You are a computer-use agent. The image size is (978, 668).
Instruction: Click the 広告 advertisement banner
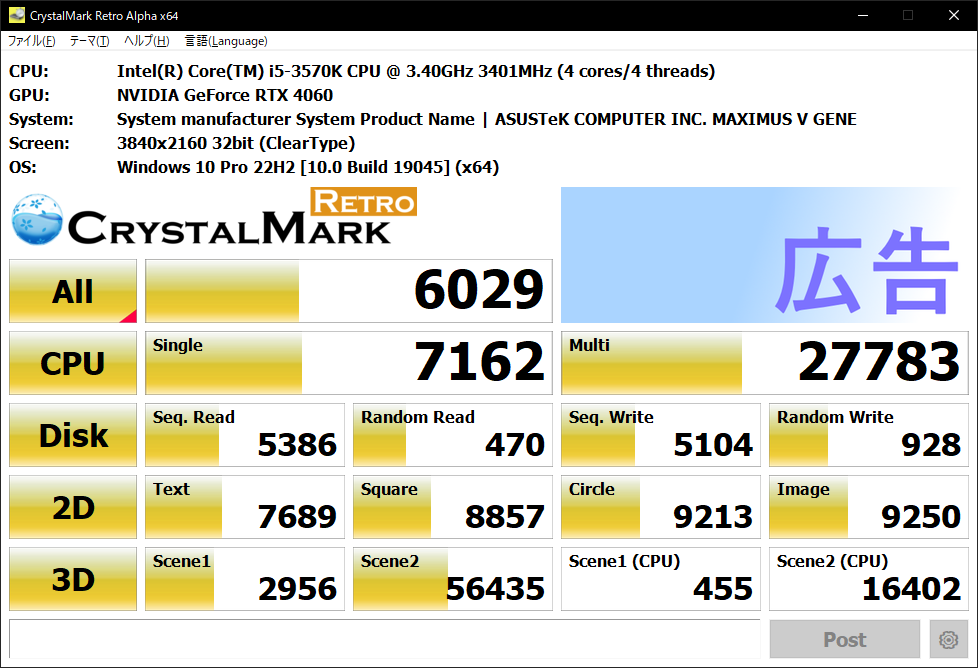(765, 254)
